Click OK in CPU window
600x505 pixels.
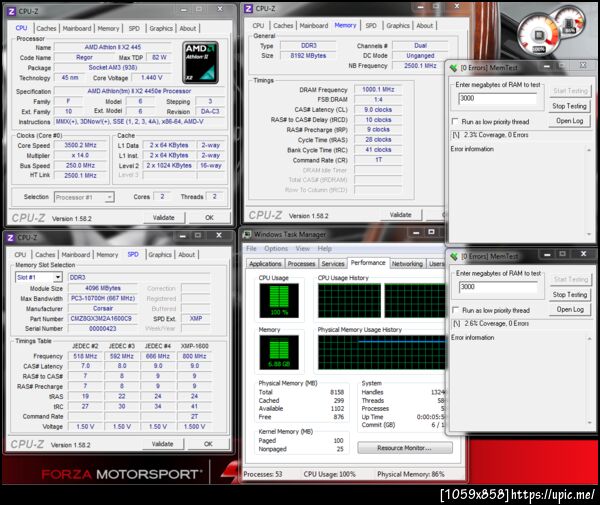[x=209, y=217]
